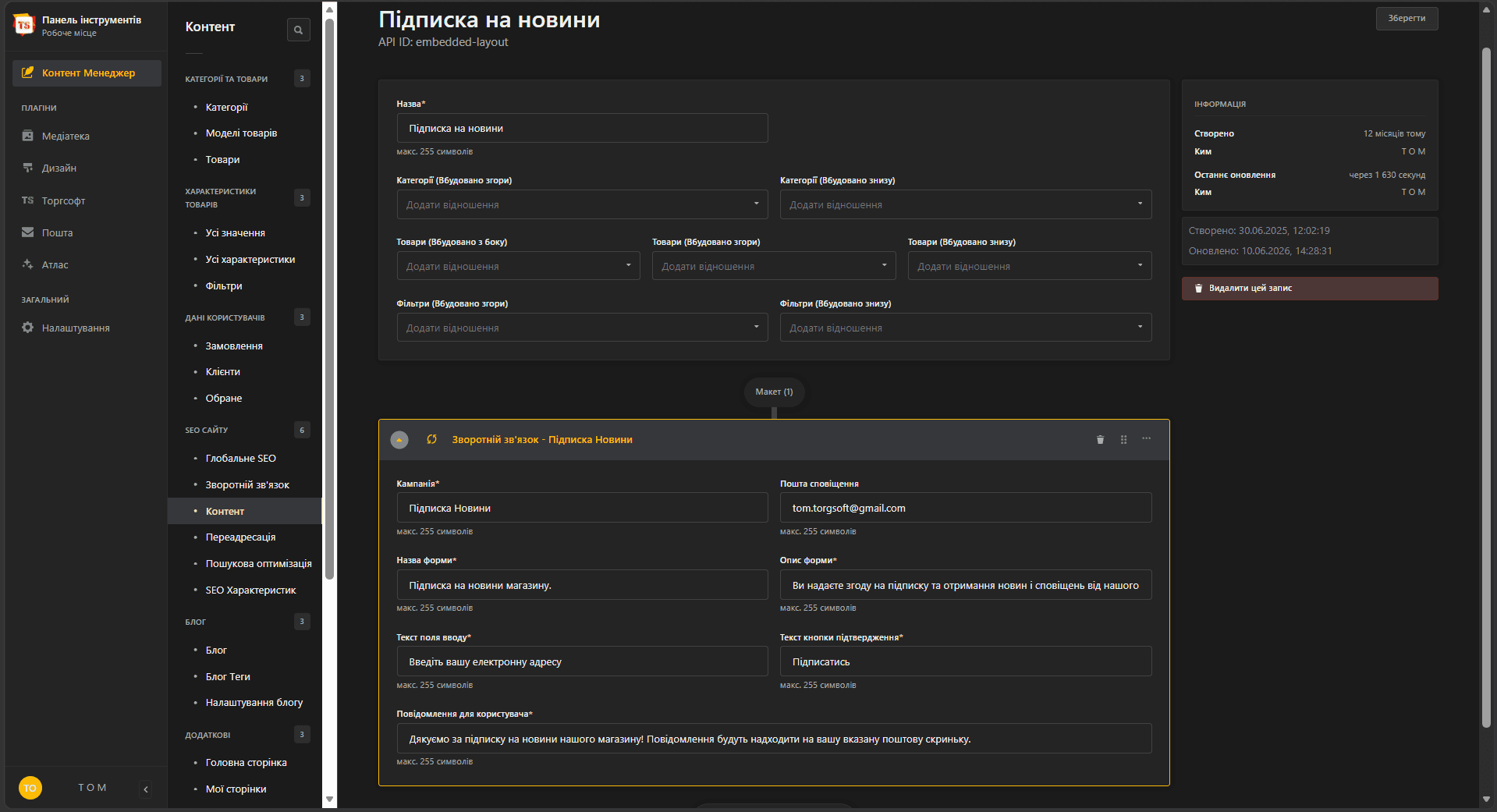Click the main page vertical scrollbar
Viewport: 1497px width, 812px height.
(1486, 388)
